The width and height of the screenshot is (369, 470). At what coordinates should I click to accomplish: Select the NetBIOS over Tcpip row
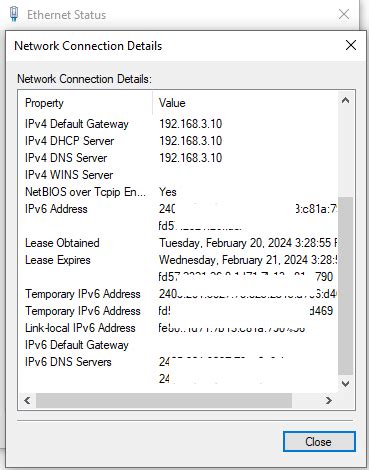click(x=178, y=192)
